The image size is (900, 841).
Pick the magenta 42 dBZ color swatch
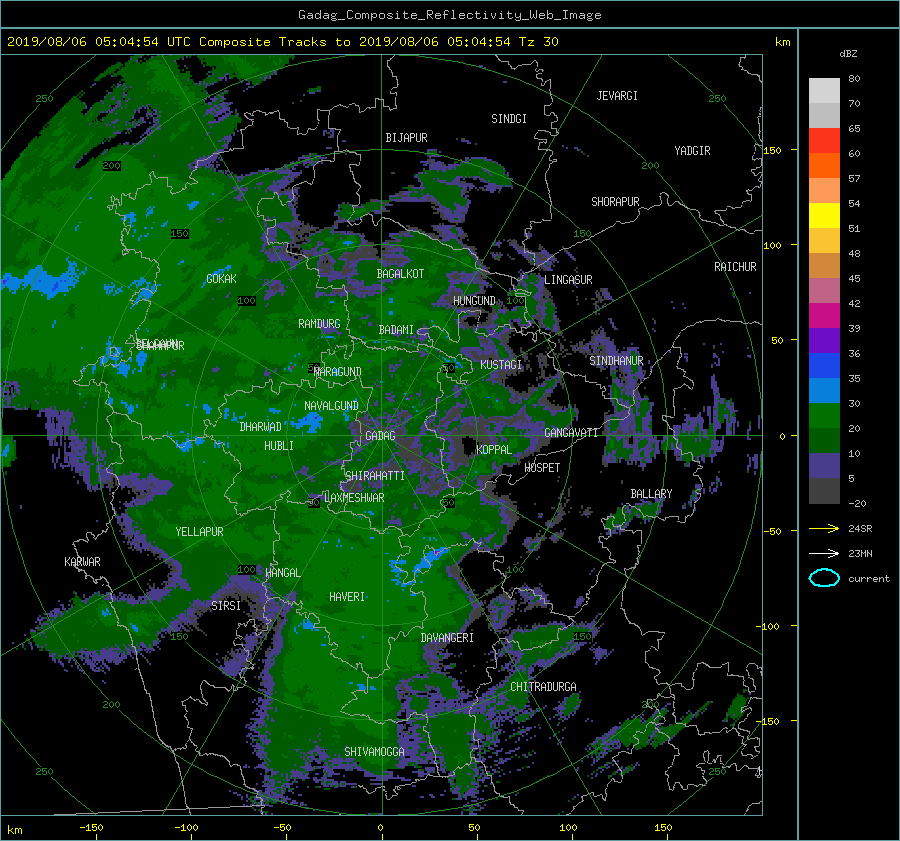point(824,315)
